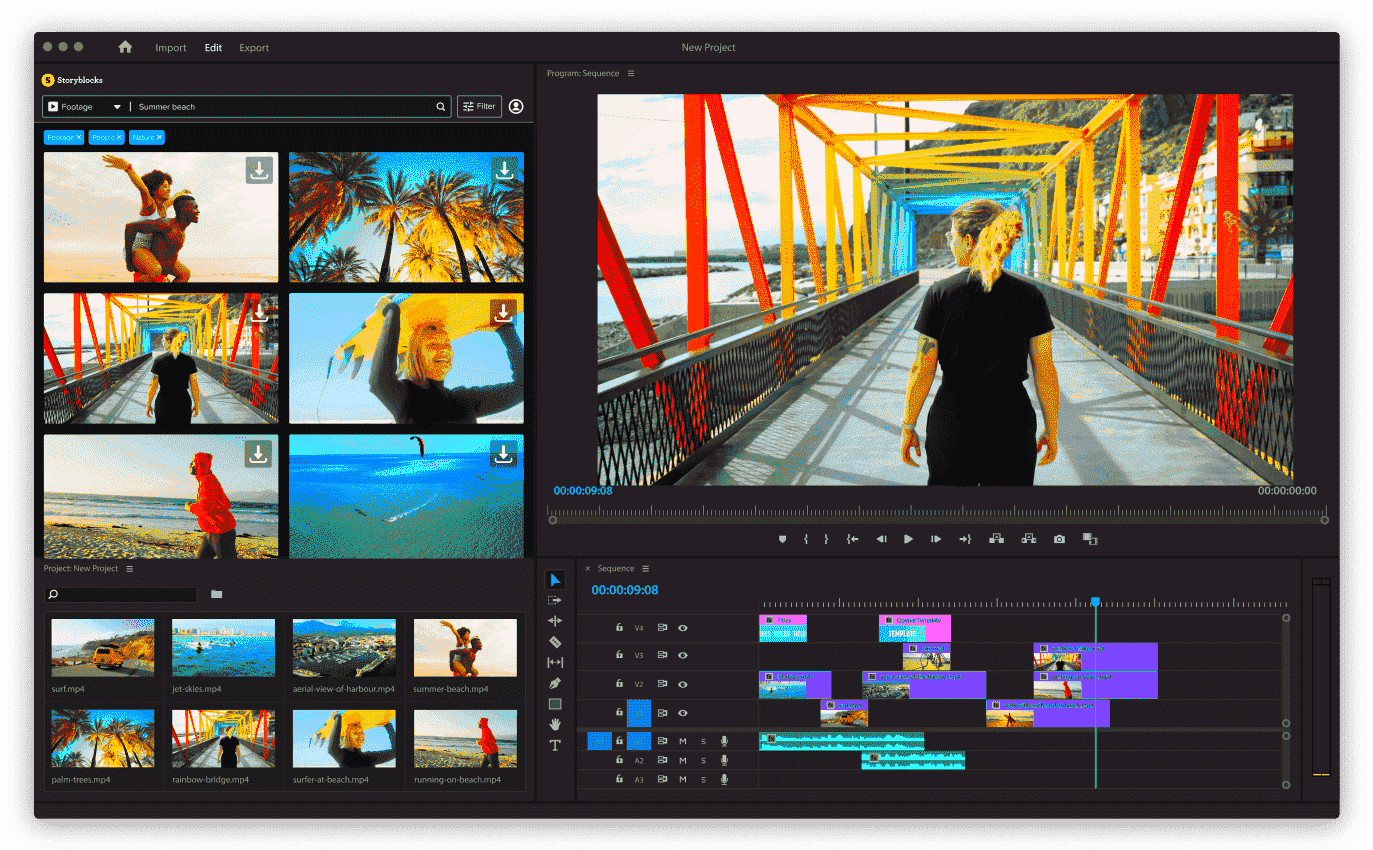The image size is (1373, 850).
Task: Select the jet-skies.mp4 project thumbnail
Action: pos(223,647)
